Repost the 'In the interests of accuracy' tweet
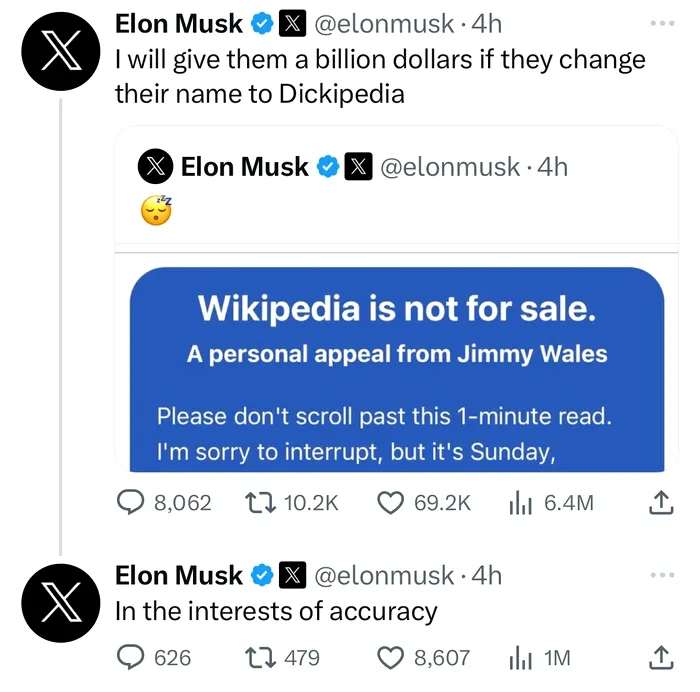Viewport: 700px width, 692px height. click(x=261, y=657)
